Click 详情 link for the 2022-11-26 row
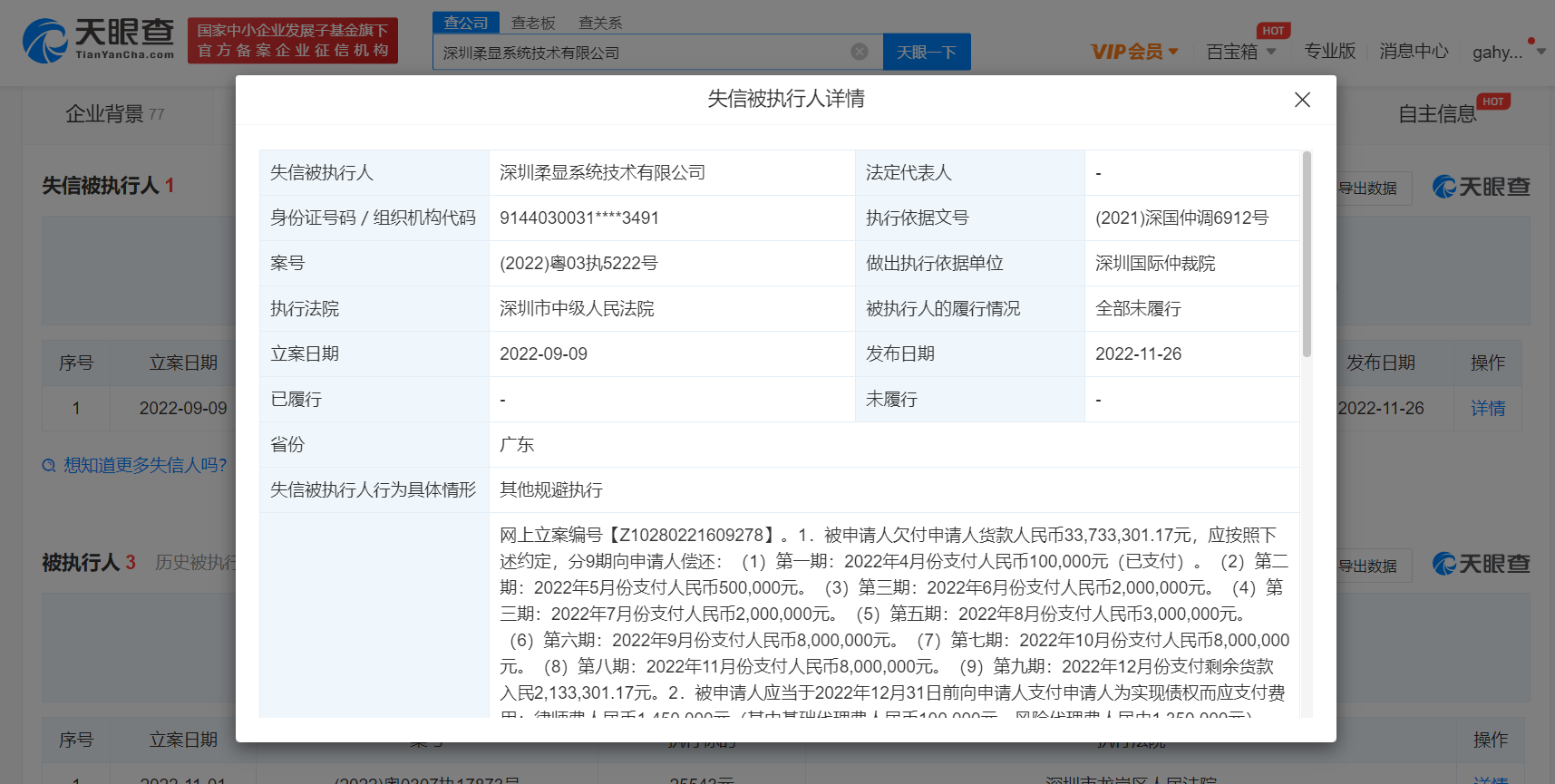Screen dimensions: 1555x784 click(x=1488, y=408)
